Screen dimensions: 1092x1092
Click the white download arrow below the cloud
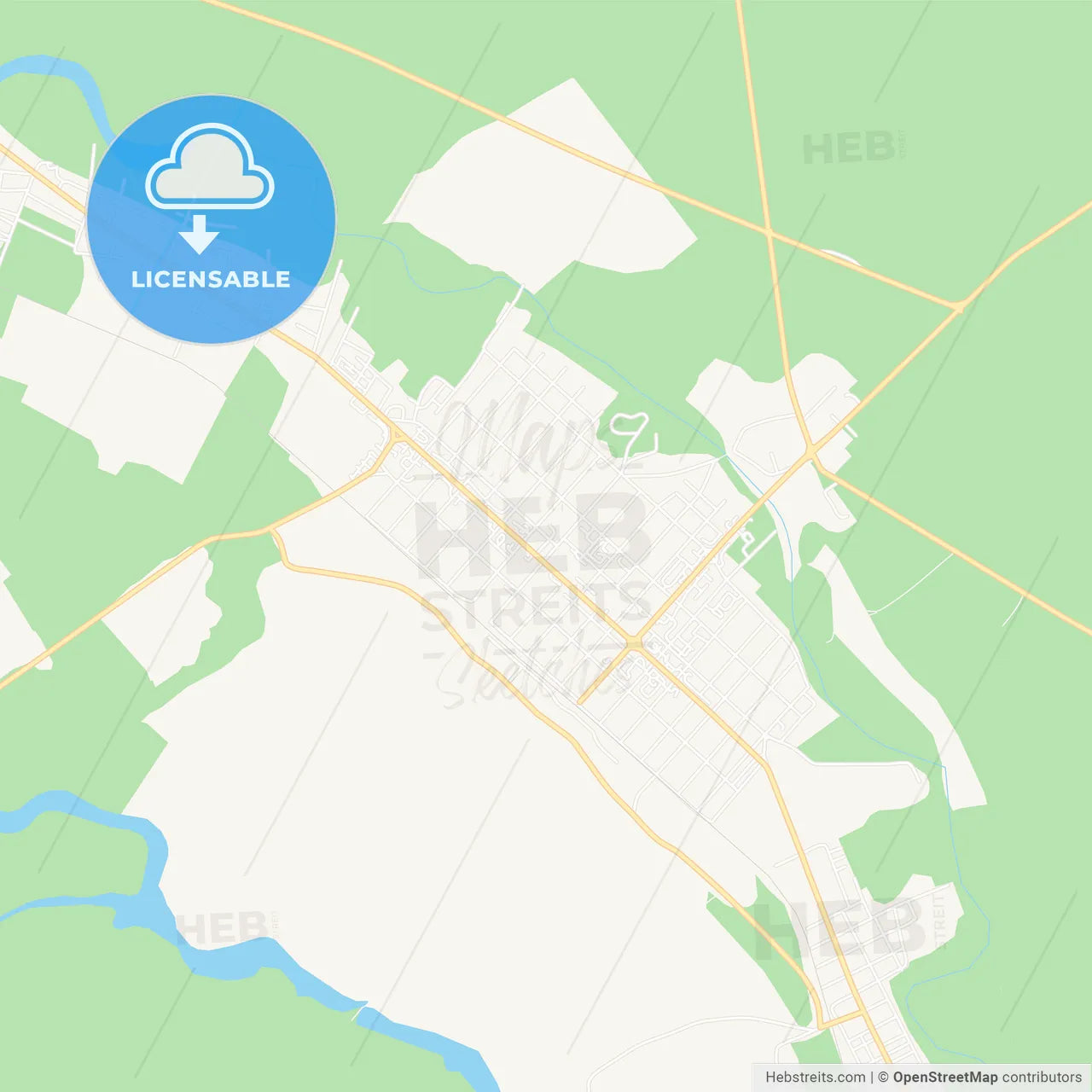[199, 234]
